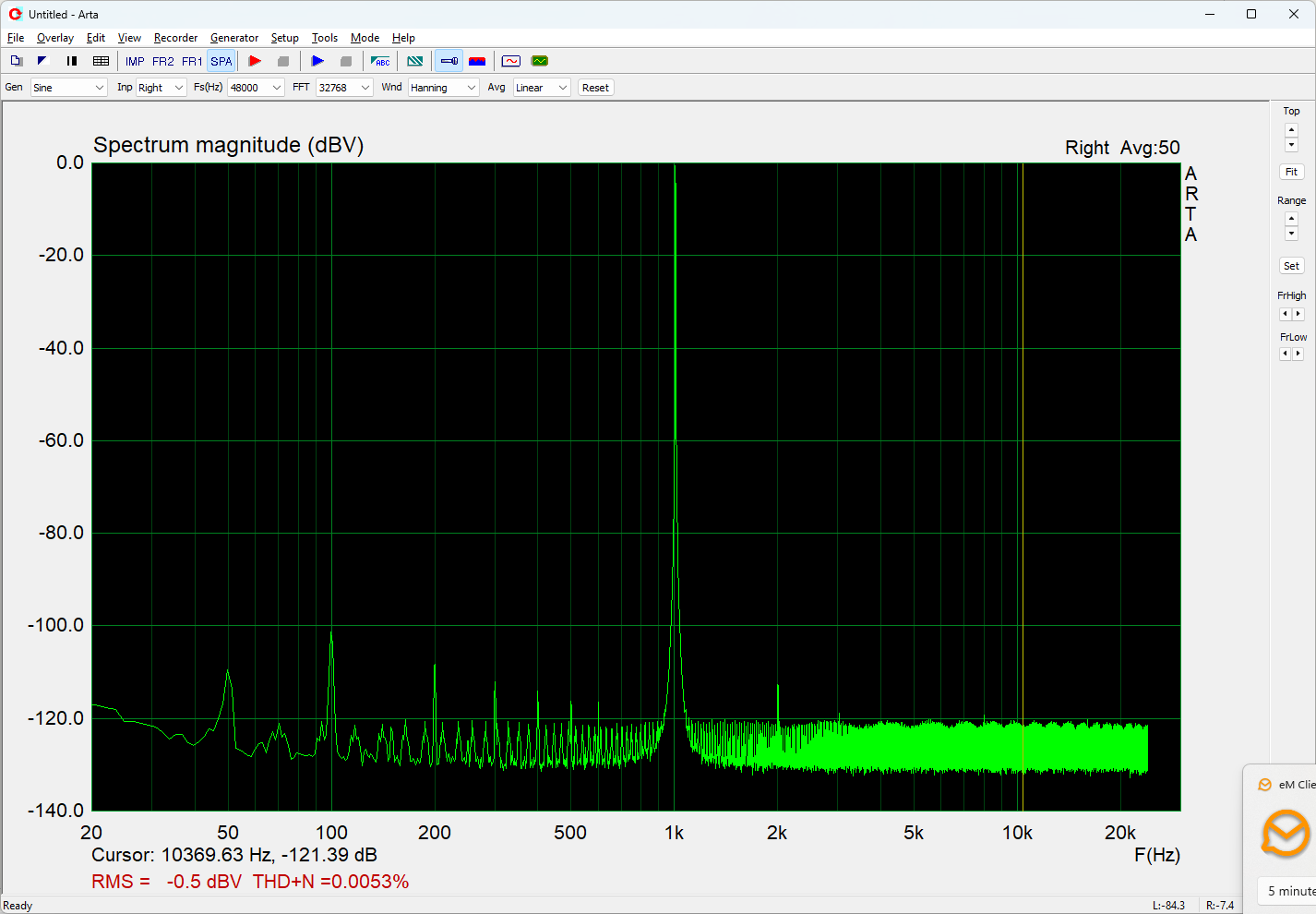
Task: Click the Cursor frequency readout text
Action: [x=234, y=855]
